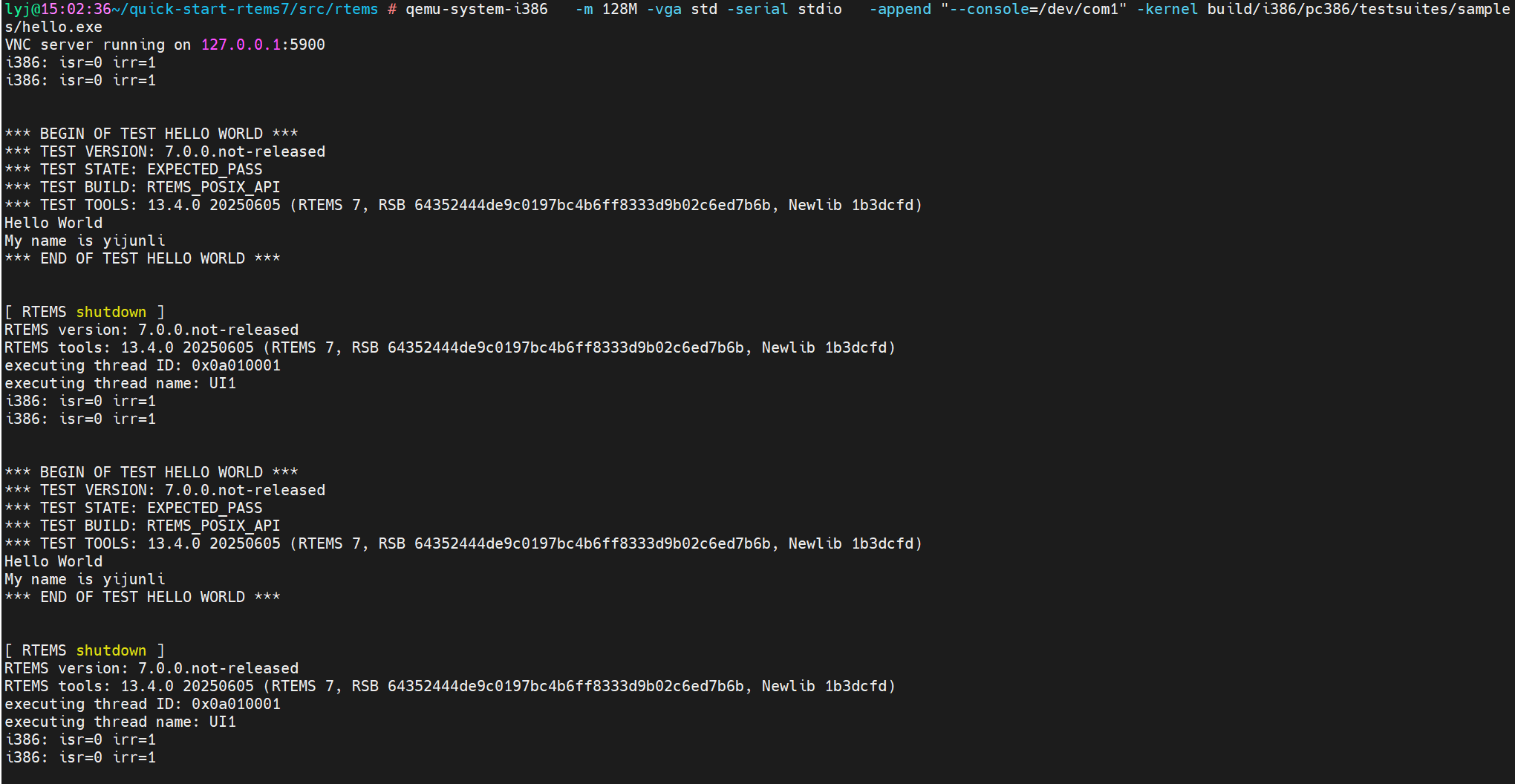The width and height of the screenshot is (1515, 784).
Task: Click the second yellow shutdown word
Action: tap(111, 650)
